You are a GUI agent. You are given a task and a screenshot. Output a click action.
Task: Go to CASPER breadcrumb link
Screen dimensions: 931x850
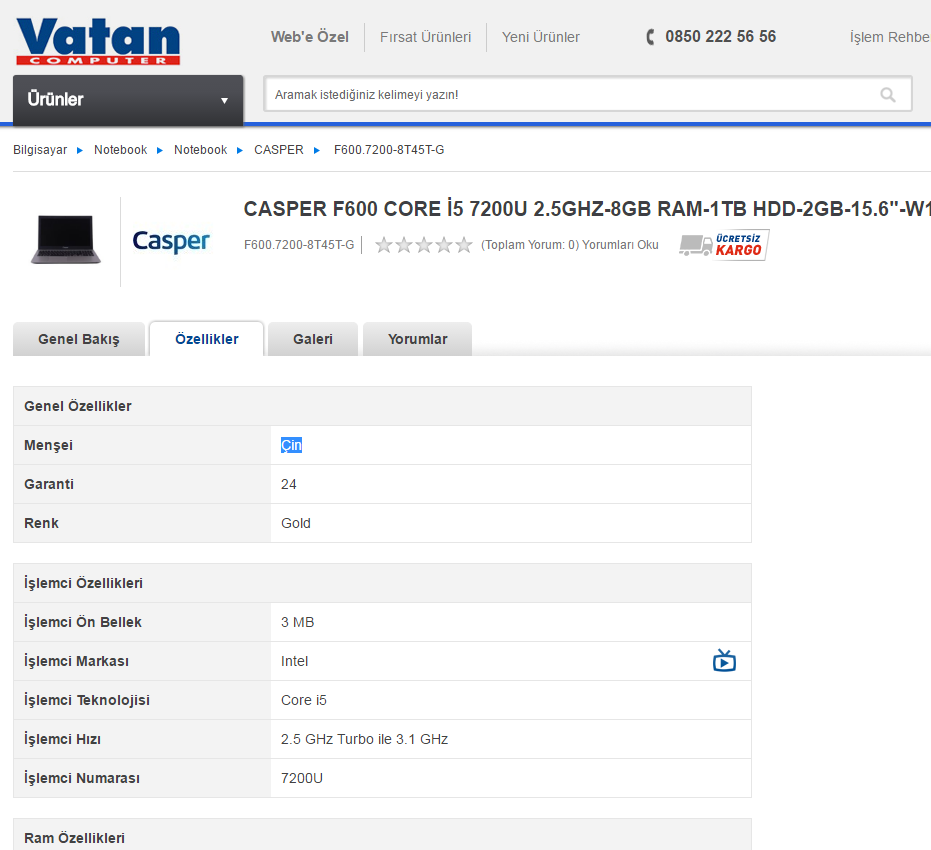click(x=278, y=150)
